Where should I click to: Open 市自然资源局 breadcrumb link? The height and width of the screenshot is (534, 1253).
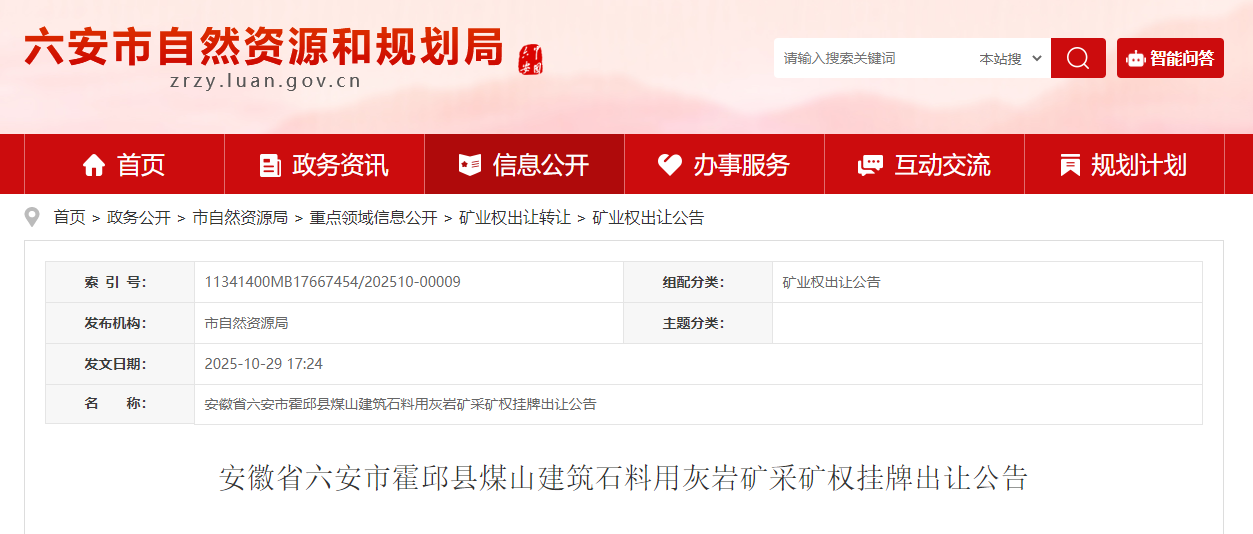[240, 218]
